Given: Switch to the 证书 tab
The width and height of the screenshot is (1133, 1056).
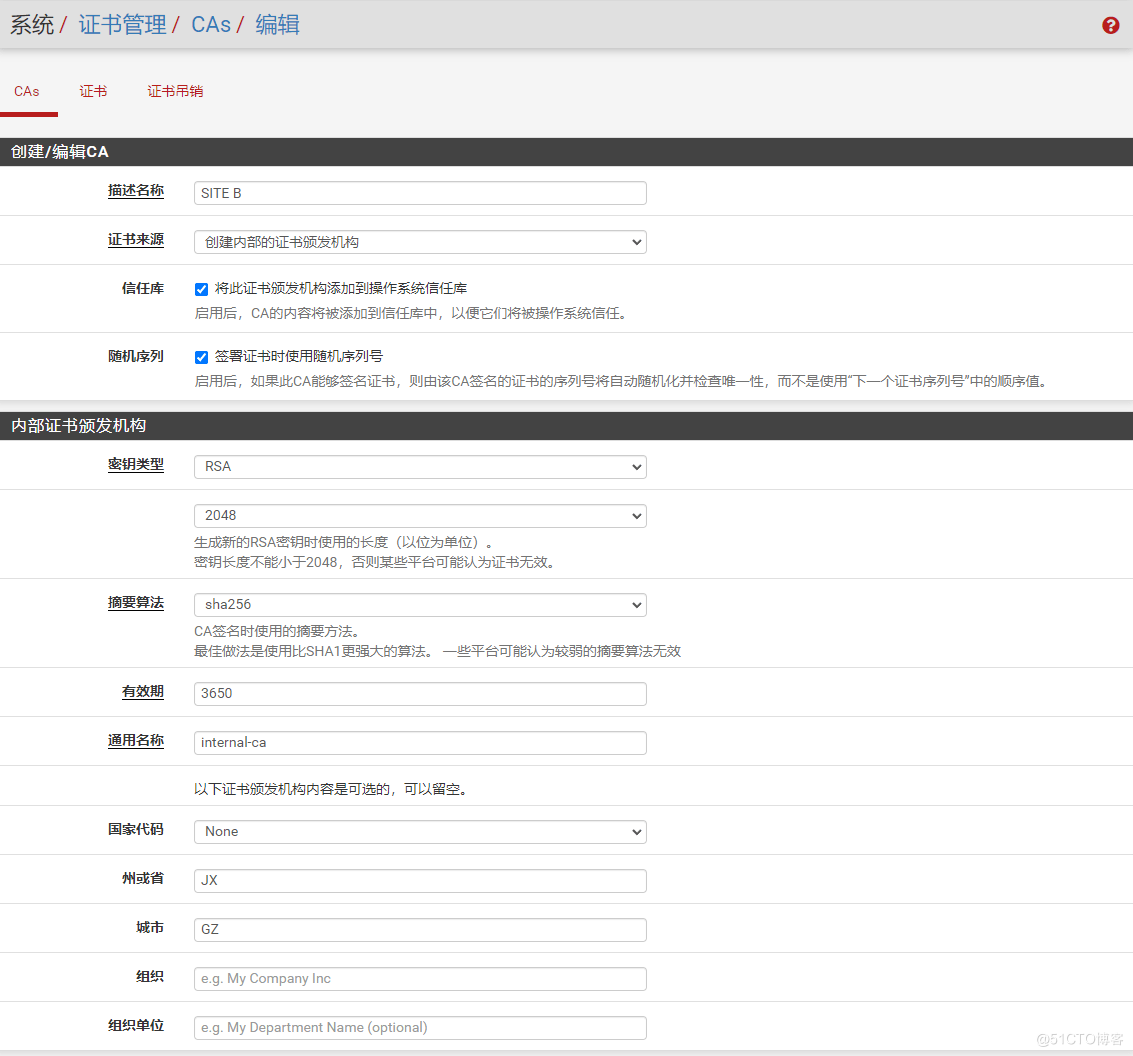Looking at the screenshot, I should pyautogui.click(x=93, y=91).
